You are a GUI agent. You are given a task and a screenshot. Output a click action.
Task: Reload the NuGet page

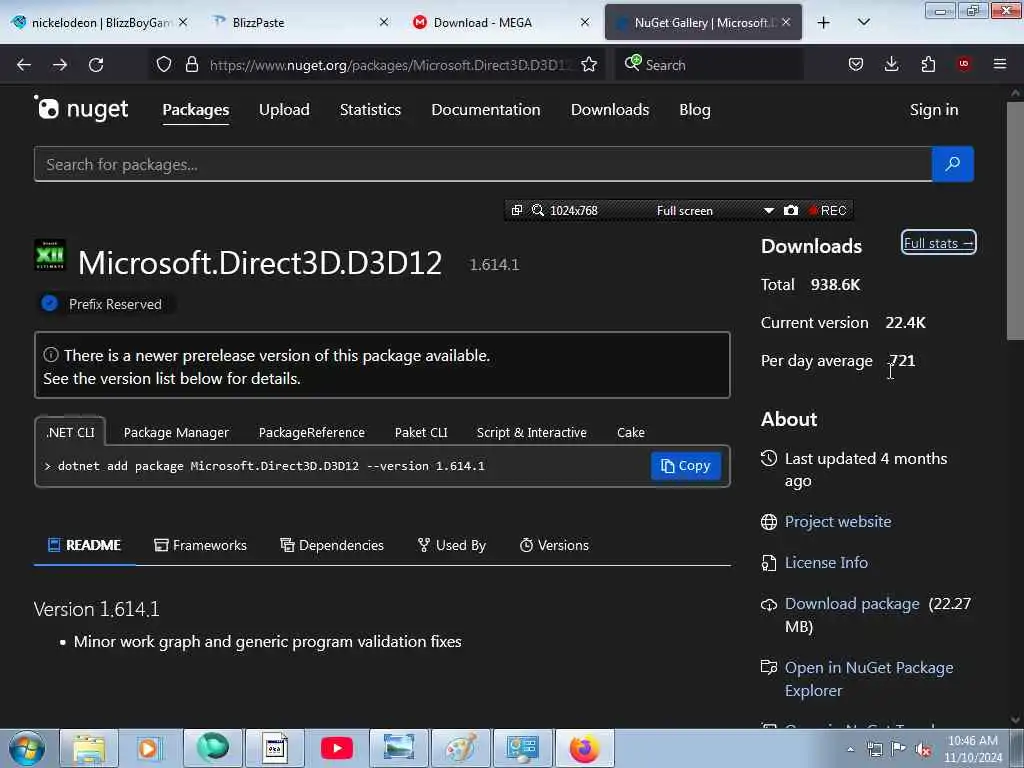coord(96,65)
